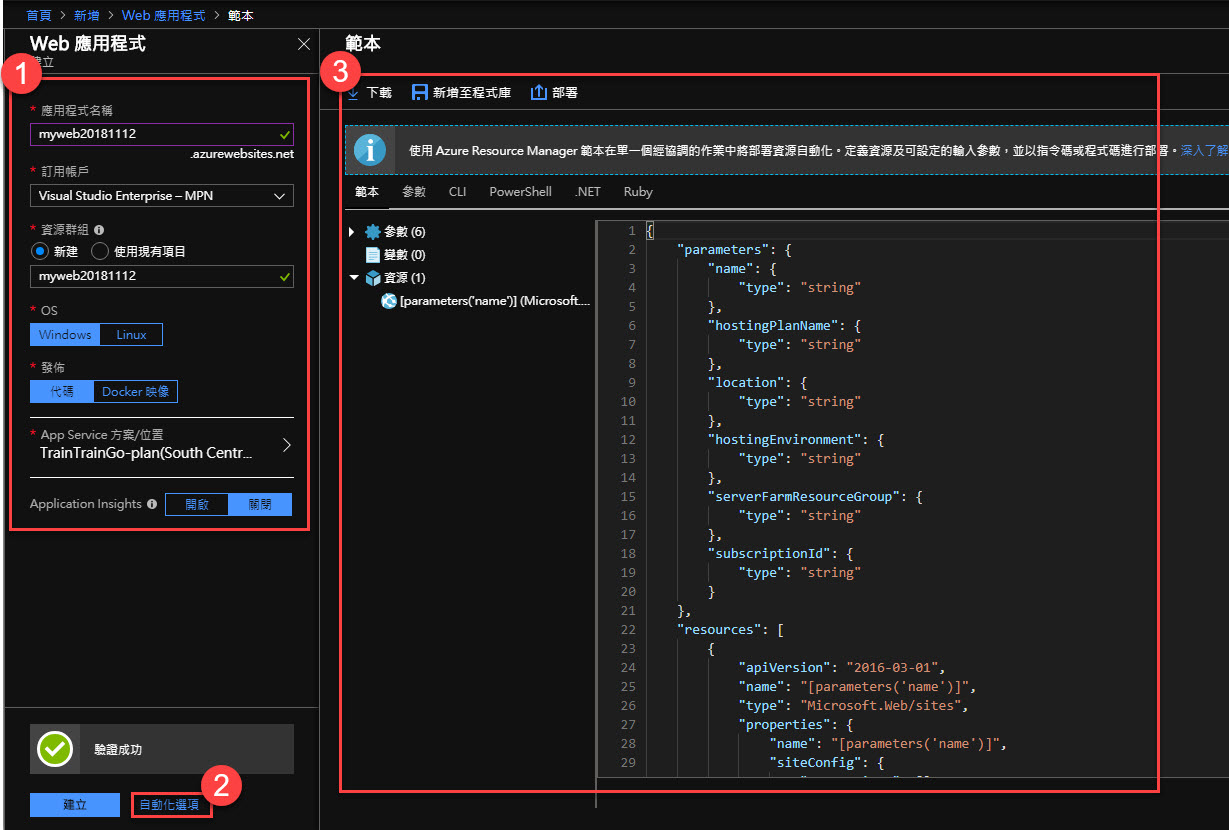Select Docker 映像 publish option
Screen dimensions: 1229x830
click(x=136, y=392)
